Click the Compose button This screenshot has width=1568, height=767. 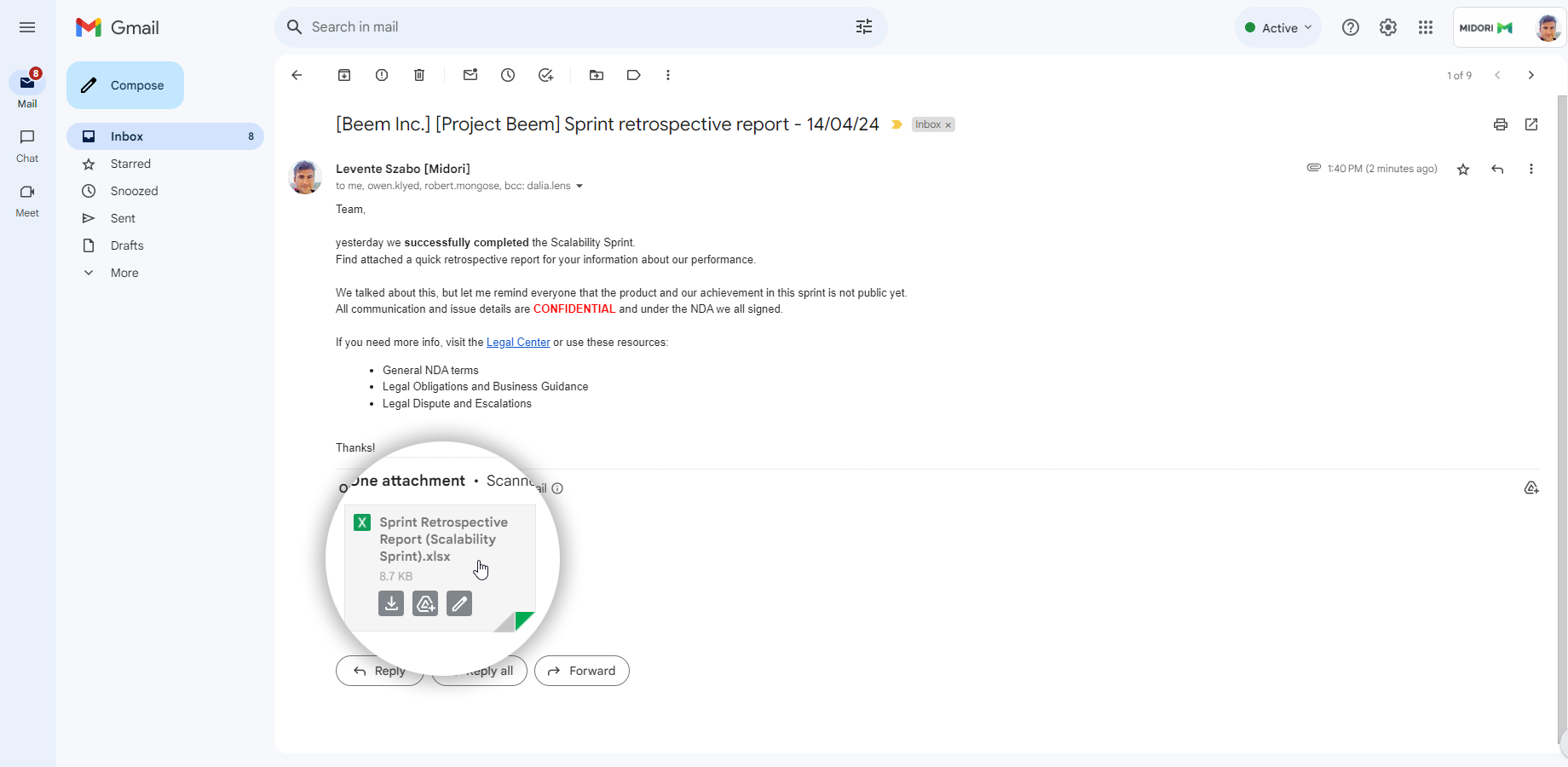click(125, 85)
